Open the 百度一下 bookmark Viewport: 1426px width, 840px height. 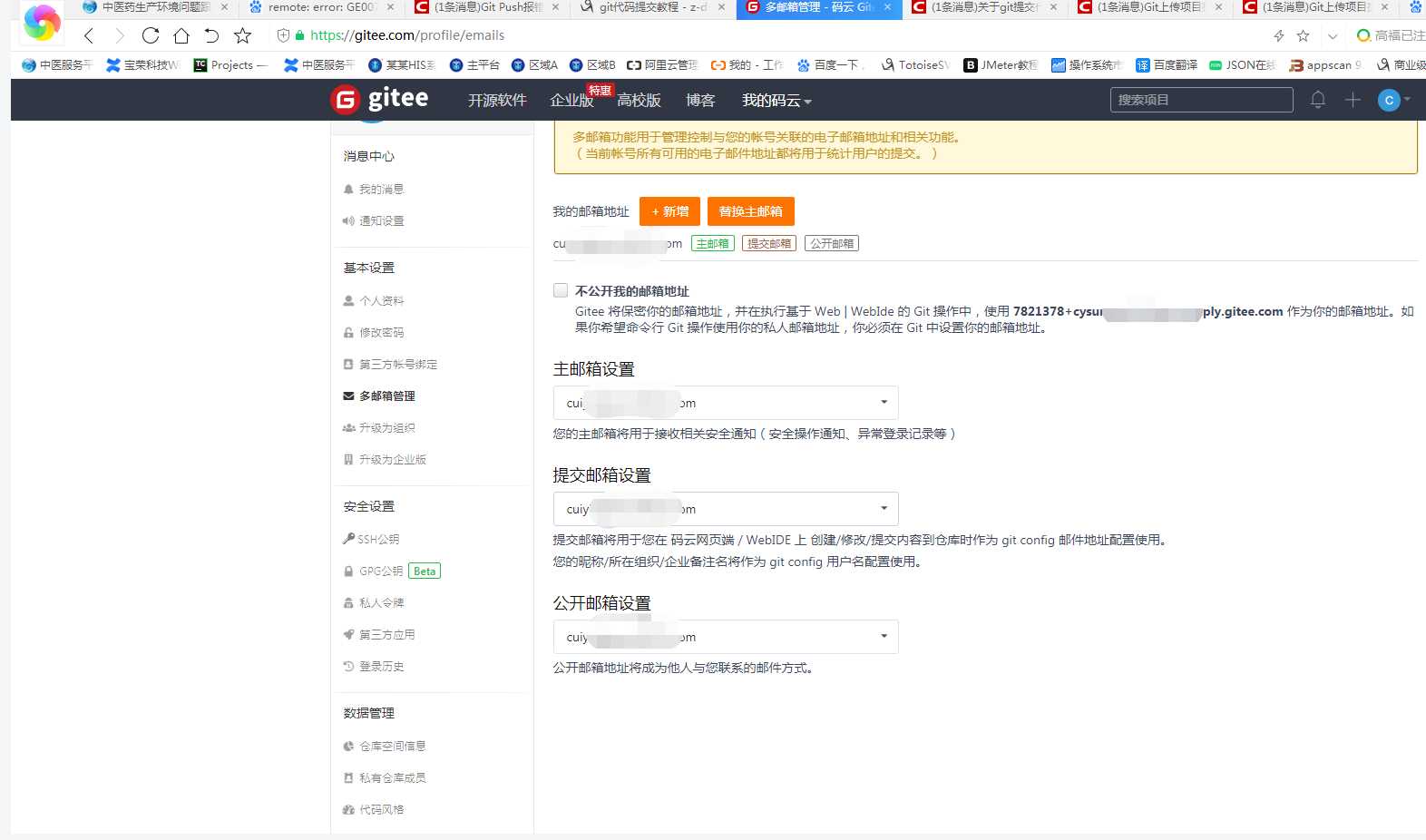tap(829, 65)
